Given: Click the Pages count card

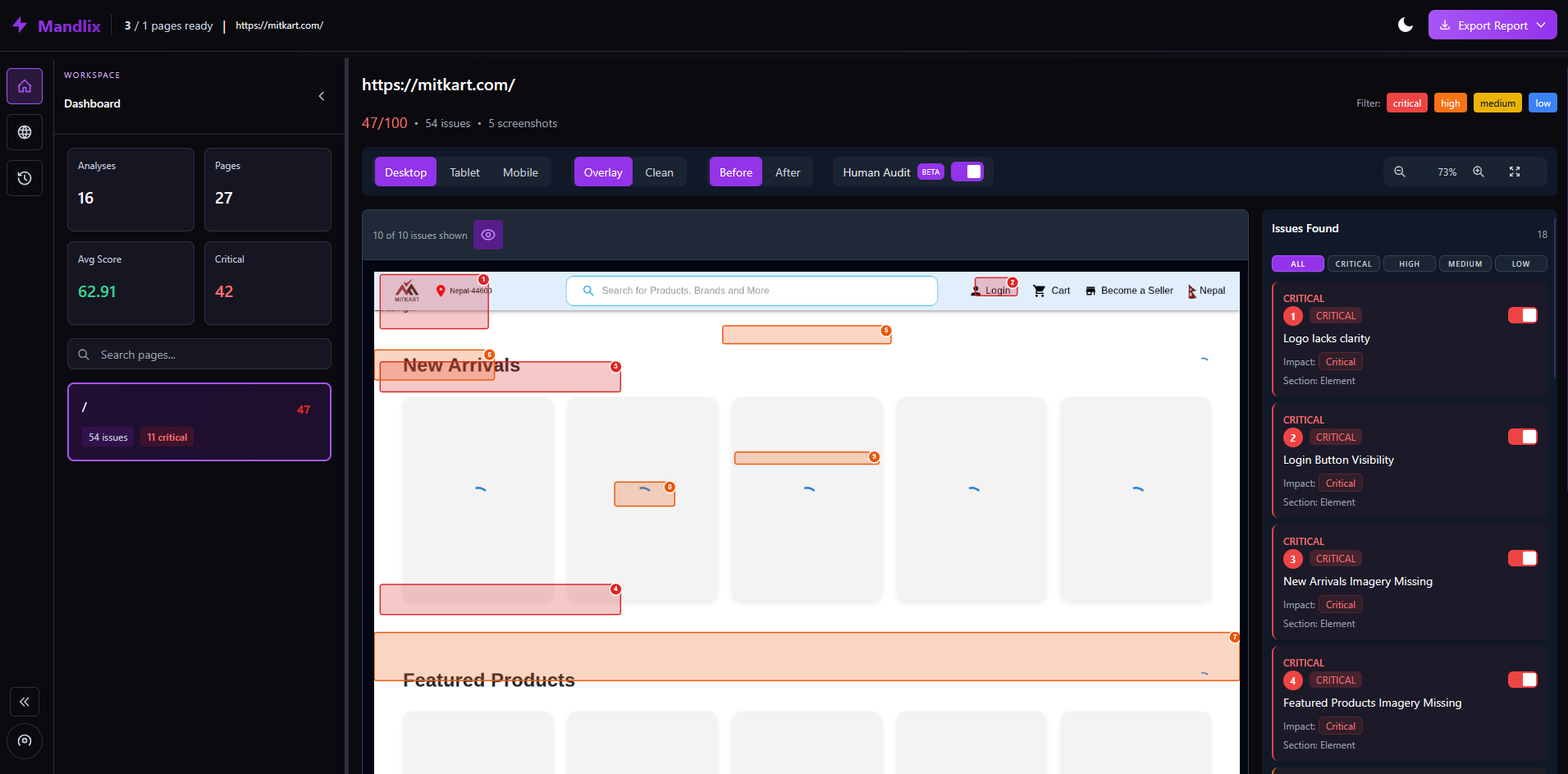Looking at the screenshot, I should [x=267, y=190].
